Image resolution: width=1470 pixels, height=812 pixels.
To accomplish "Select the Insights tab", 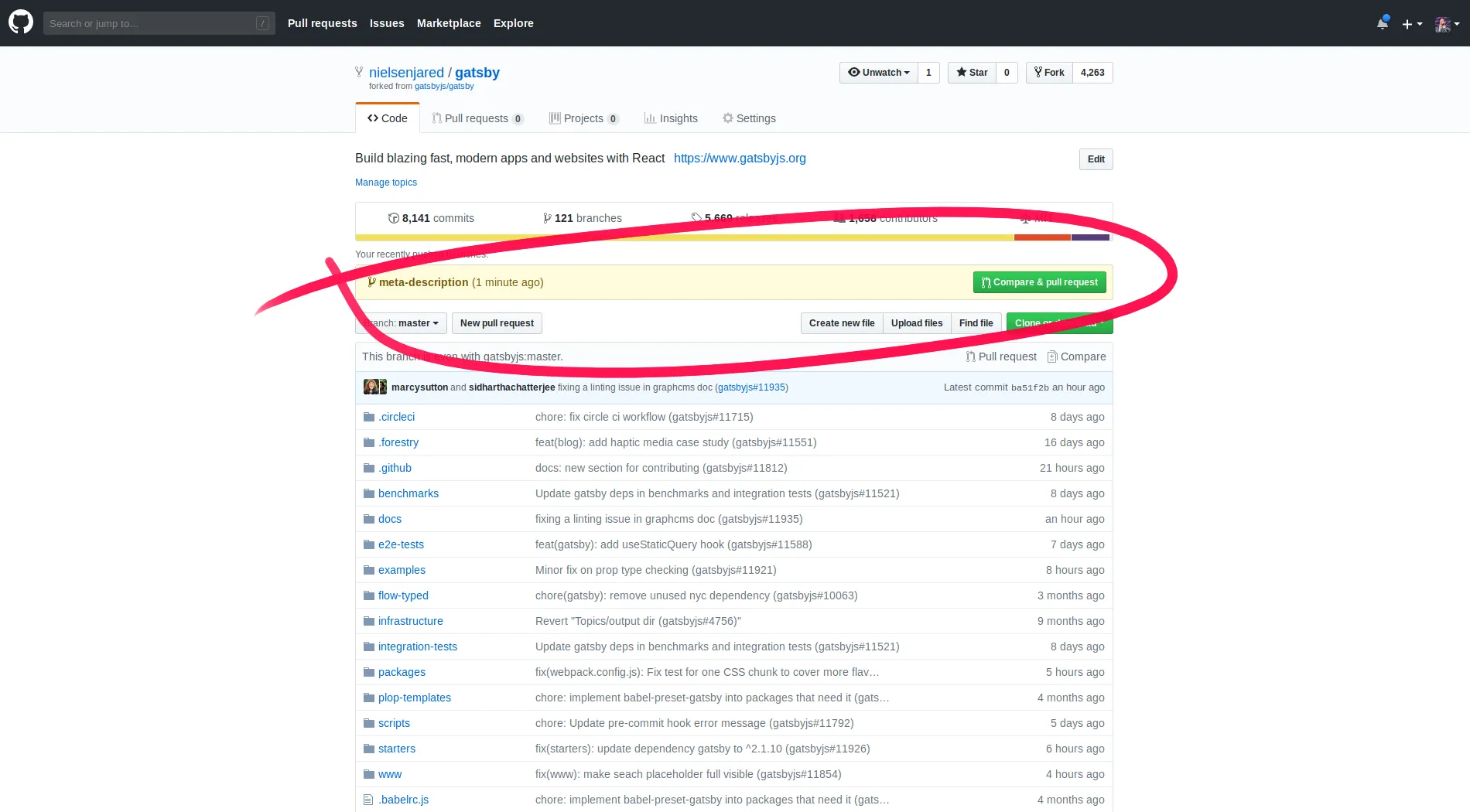I will tap(671, 118).
